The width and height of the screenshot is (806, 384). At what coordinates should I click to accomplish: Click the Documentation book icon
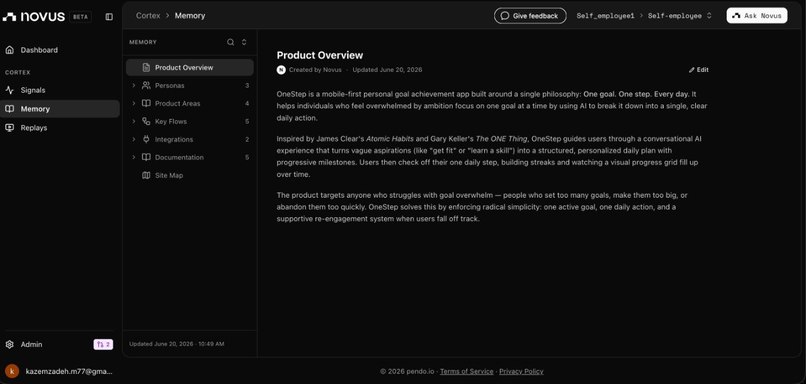click(x=146, y=157)
